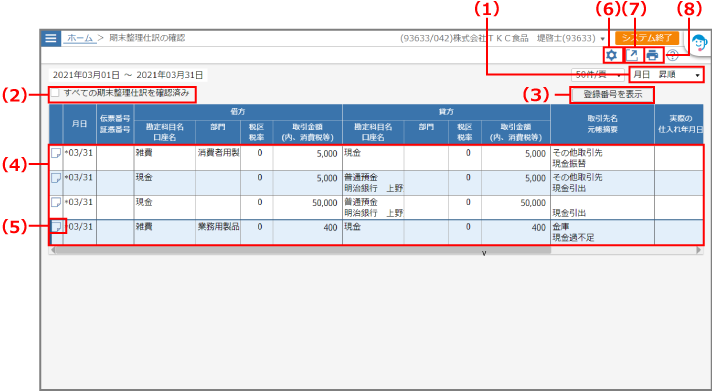Click the printer icon
712x391 pixels.
[653, 55]
